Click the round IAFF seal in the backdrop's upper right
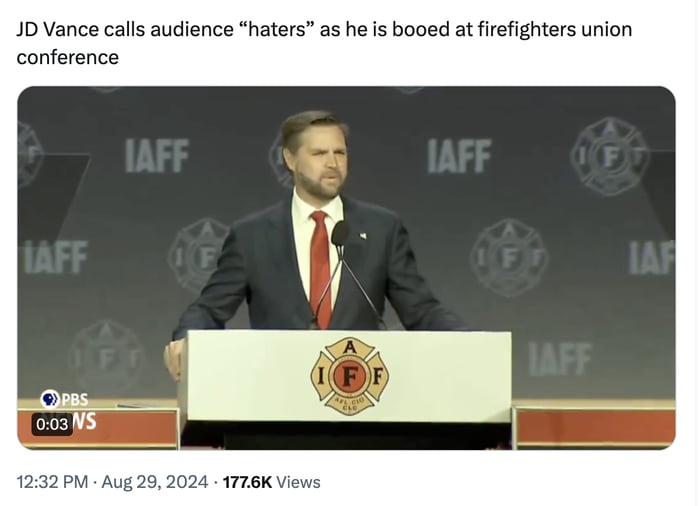 tap(609, 155)
